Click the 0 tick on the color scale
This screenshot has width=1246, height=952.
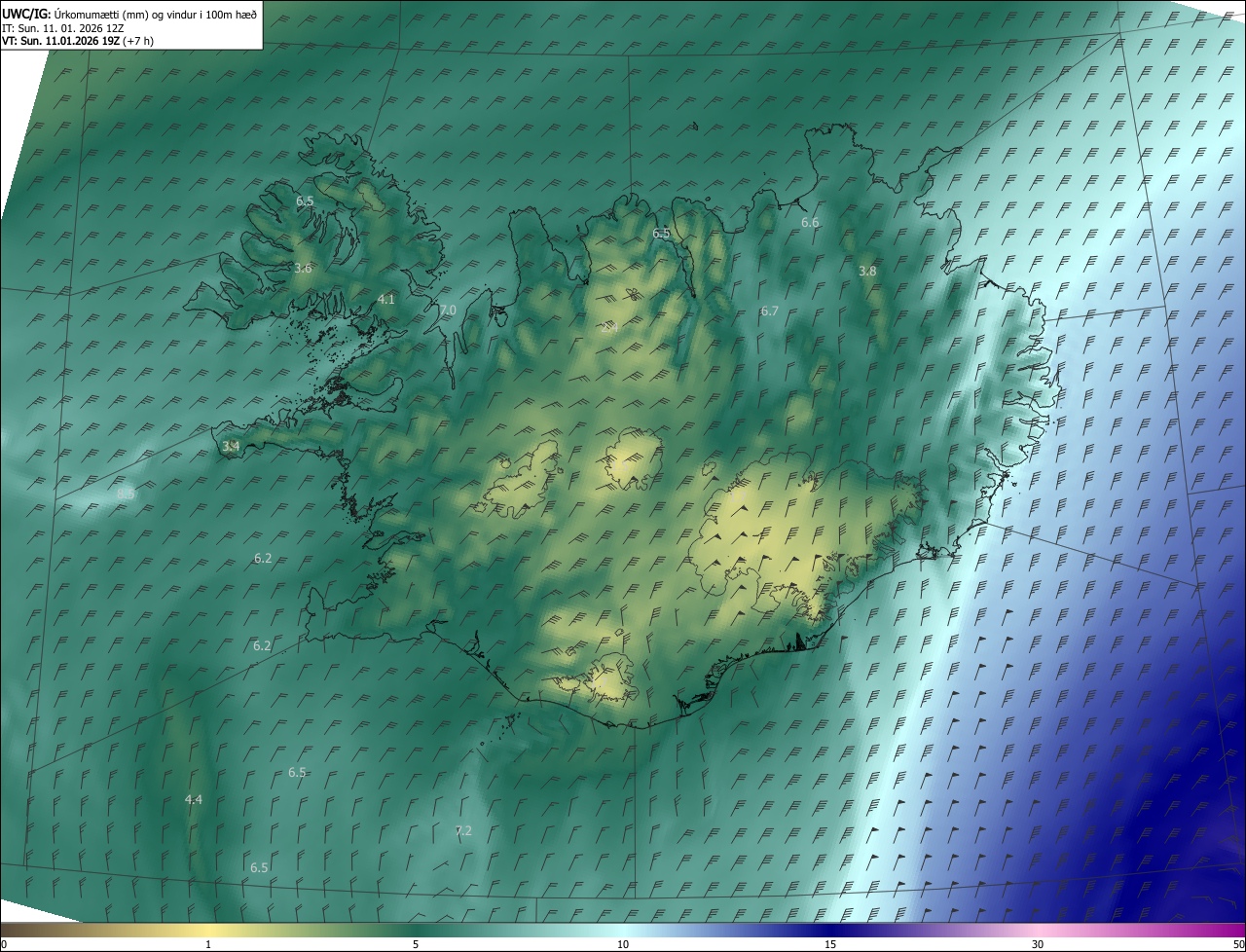coord(4,944)
